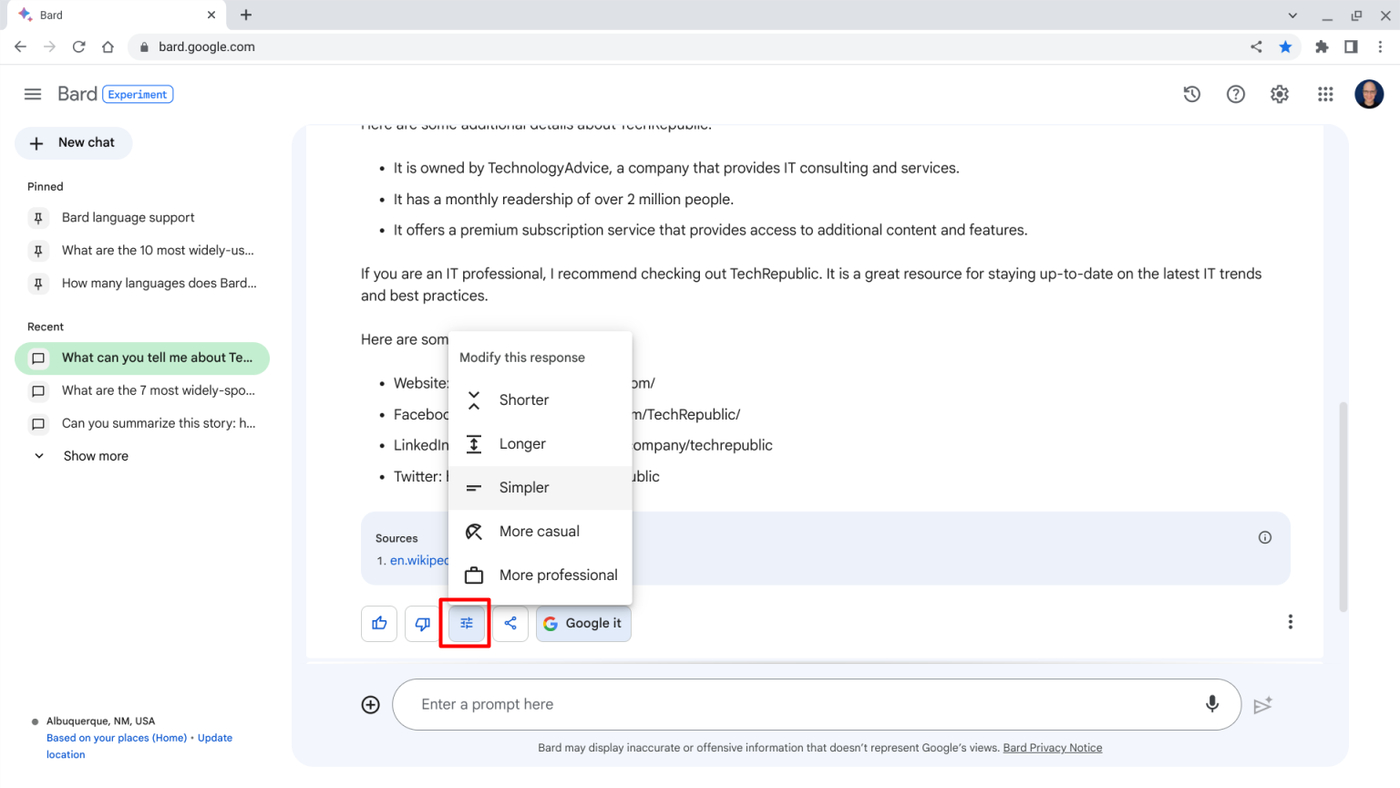Click the highlighted modify response icon
The height and width of the screenshot is (788, 1400).
point(465,623)
